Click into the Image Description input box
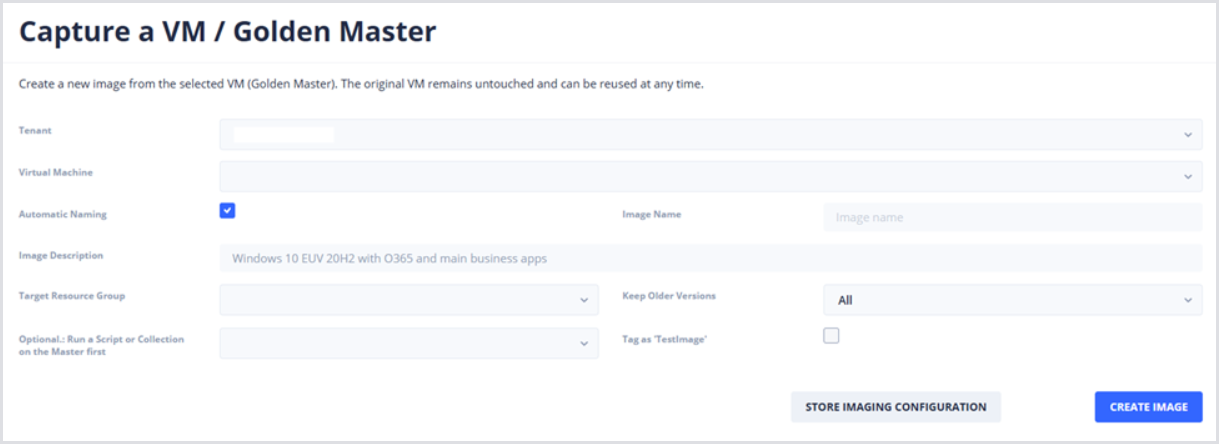 pos(710,258)
